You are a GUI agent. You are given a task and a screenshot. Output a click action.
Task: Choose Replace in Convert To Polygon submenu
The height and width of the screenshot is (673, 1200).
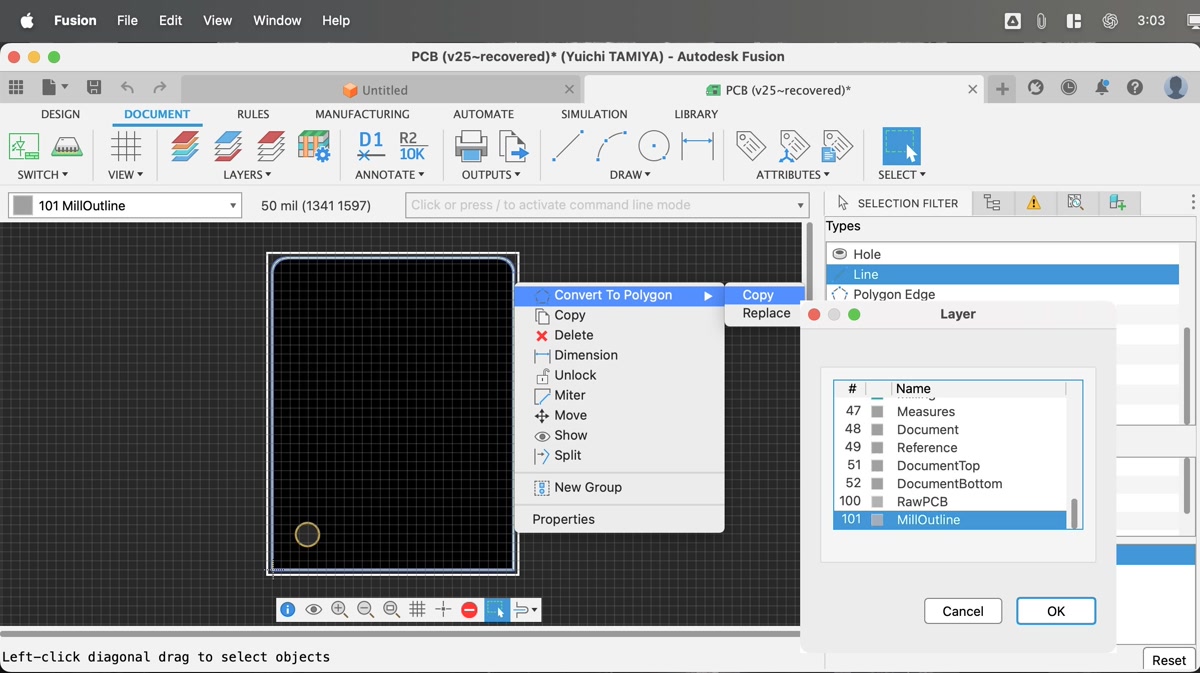pos(766,313)
